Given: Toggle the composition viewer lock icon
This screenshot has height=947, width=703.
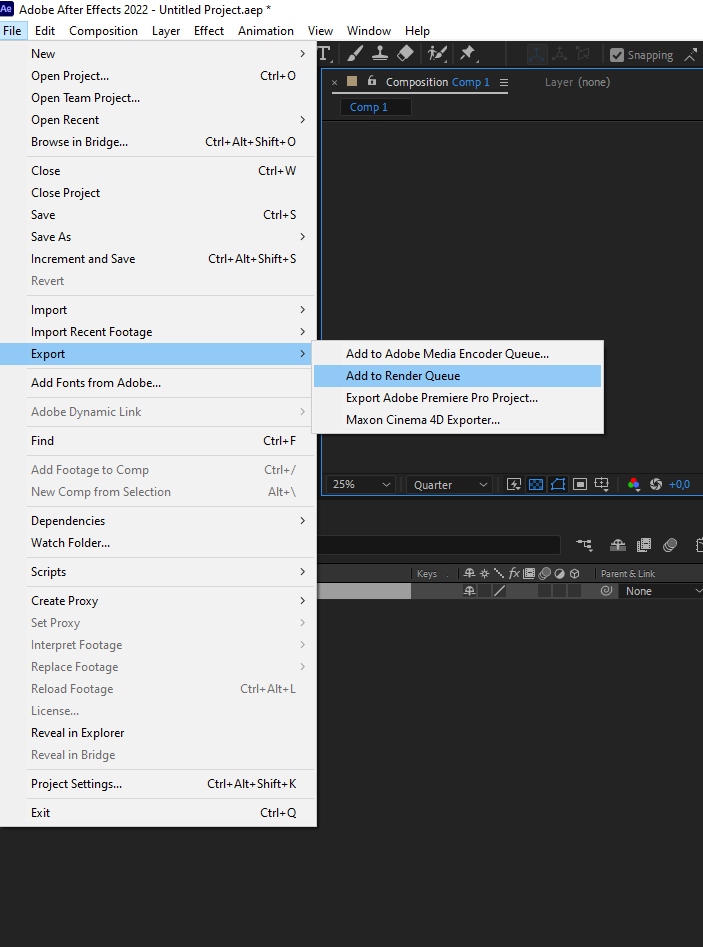Looking at the screenshot, I should click(x=372, y=82).
